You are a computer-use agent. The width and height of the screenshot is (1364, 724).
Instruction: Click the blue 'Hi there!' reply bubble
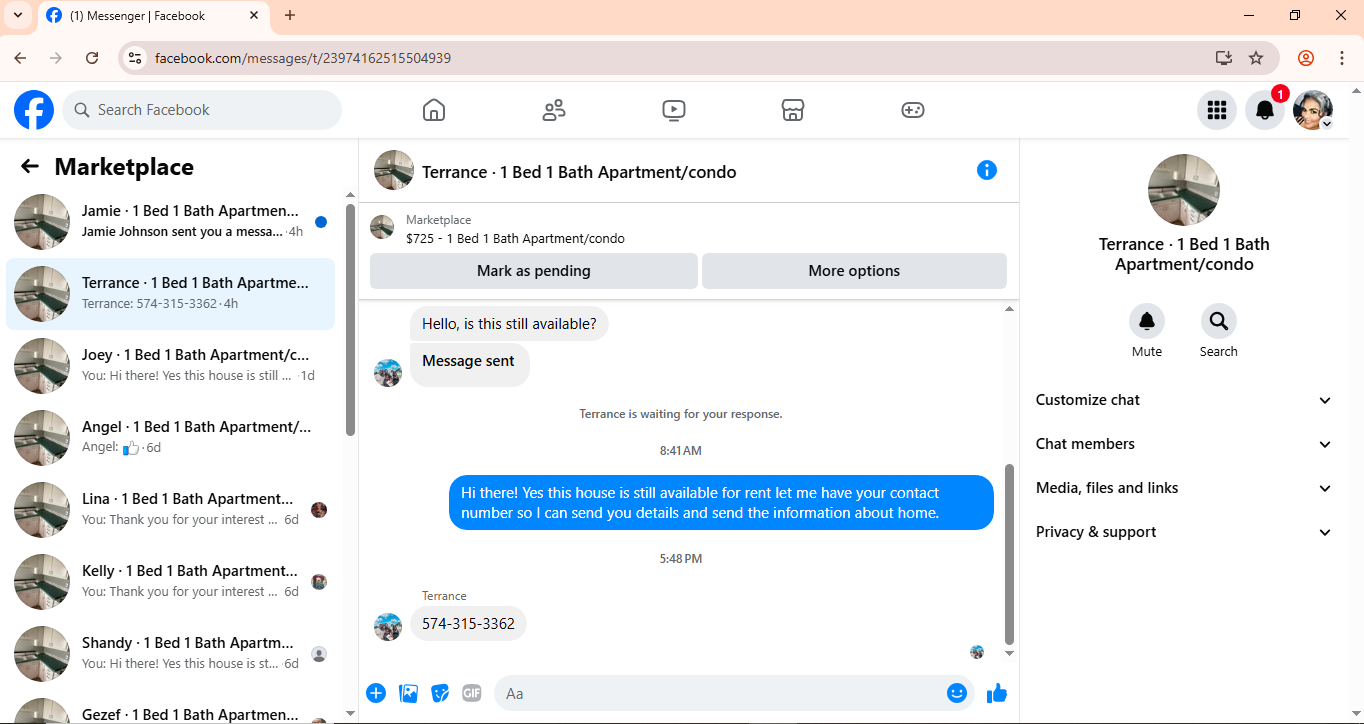click(721, 503)
